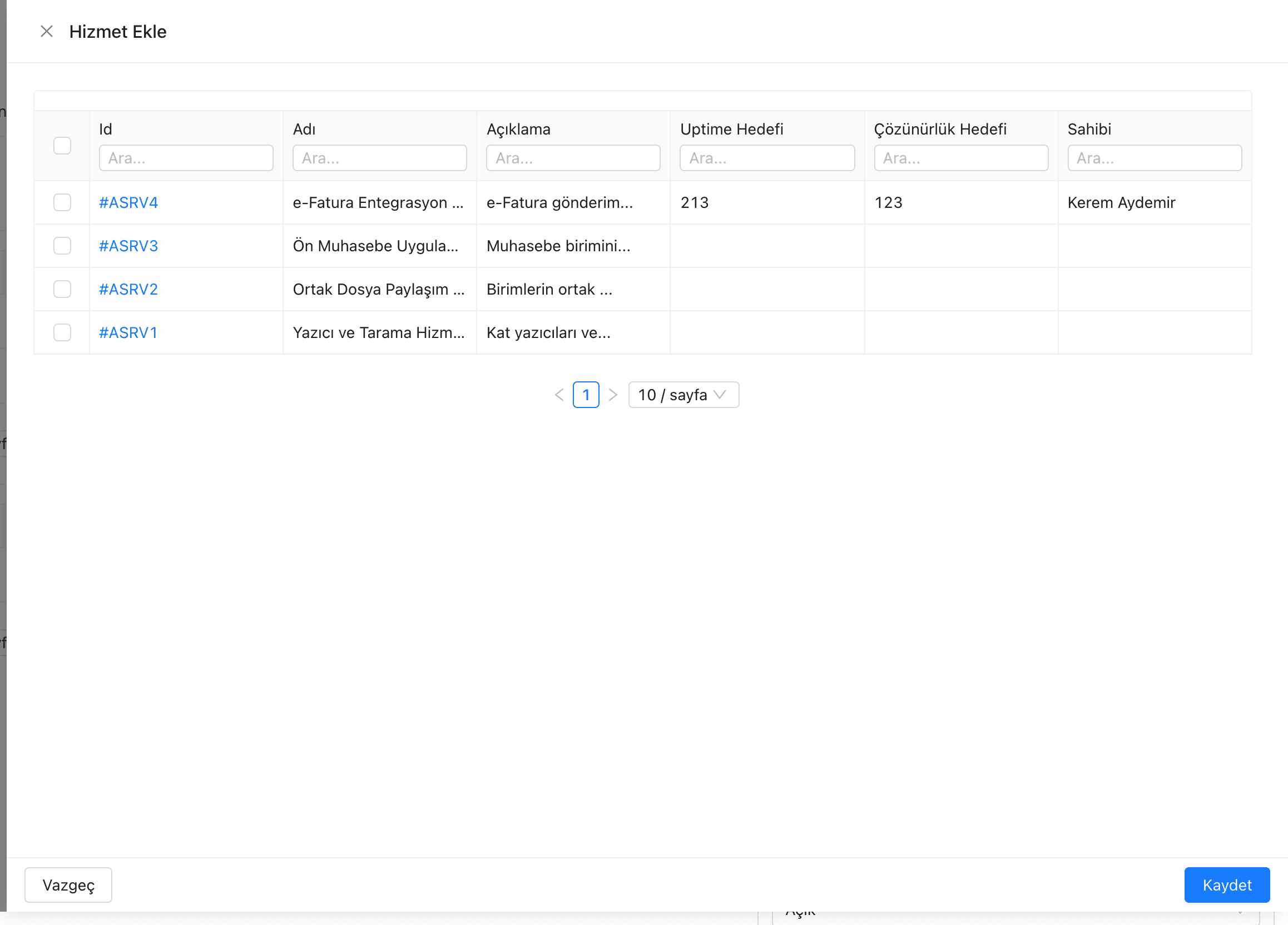Screen dimensions: 1288x925
Task: Open the #ASRV1 link
Action: click(128, 332)
